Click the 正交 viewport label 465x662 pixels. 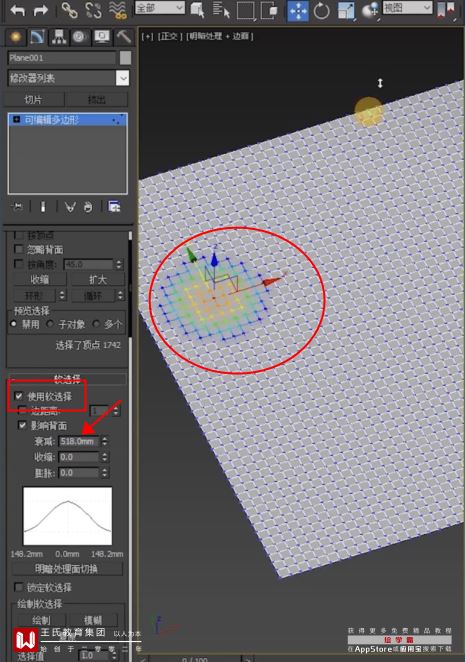[170, 36]
